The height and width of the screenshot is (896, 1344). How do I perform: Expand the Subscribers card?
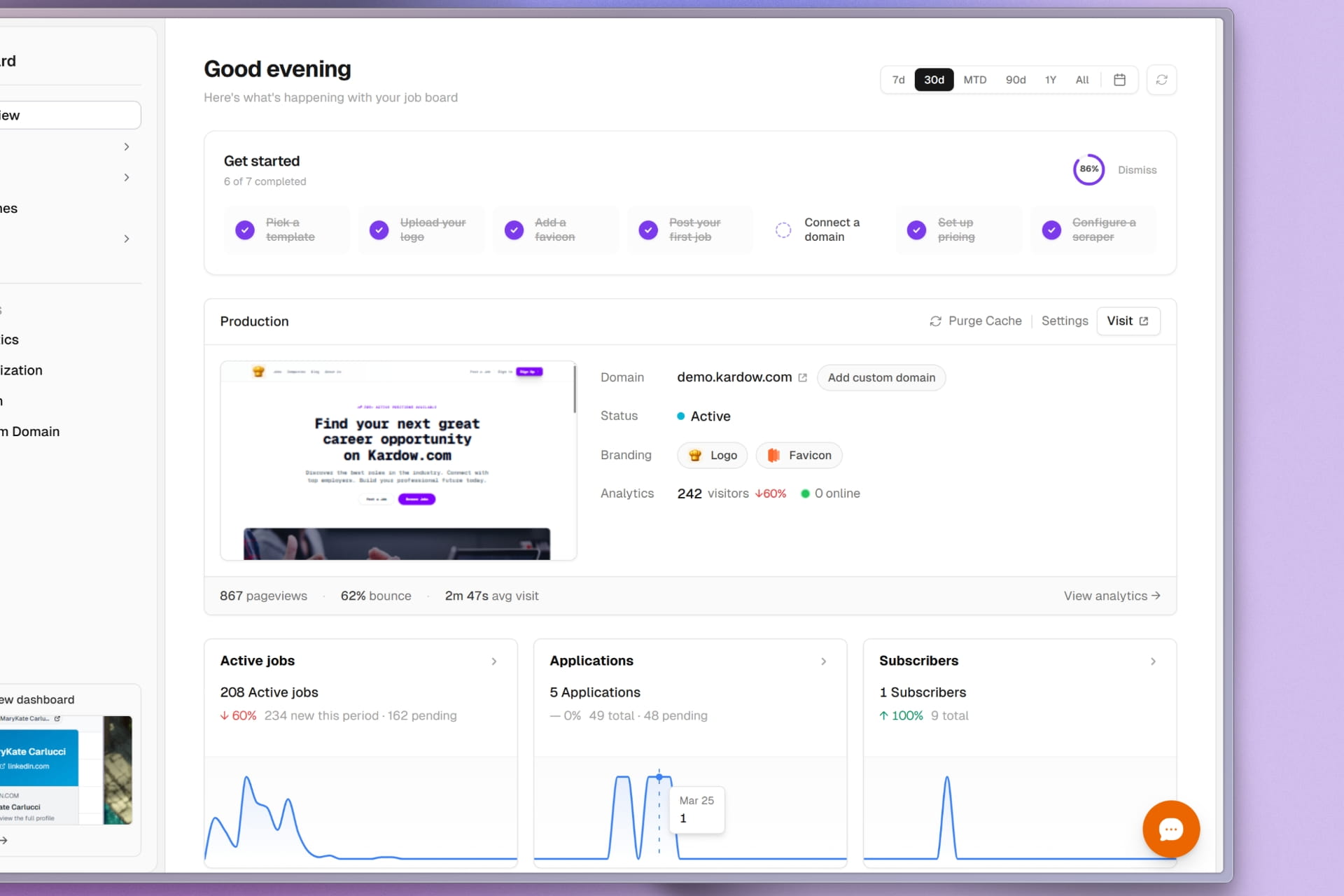(x=1153, y=661)
